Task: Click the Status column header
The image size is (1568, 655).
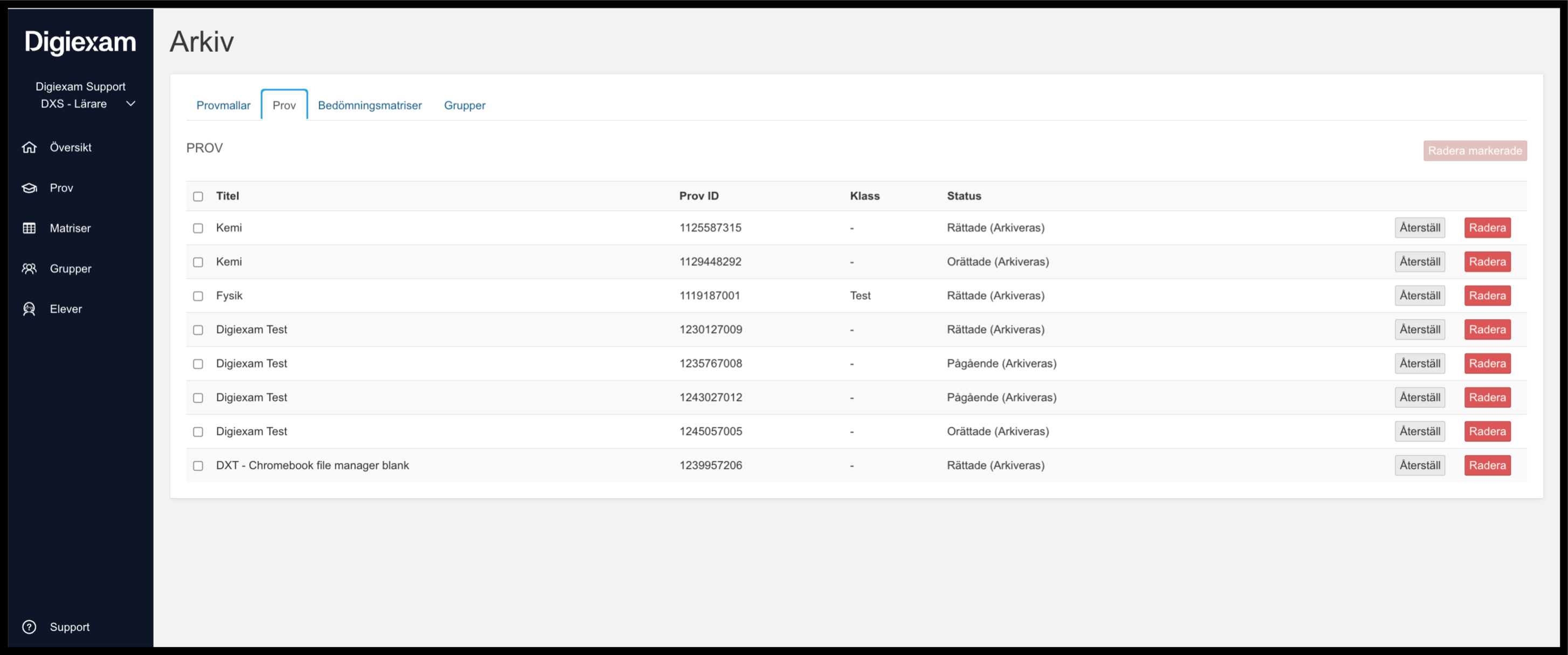Action: [x=964, y=196]
